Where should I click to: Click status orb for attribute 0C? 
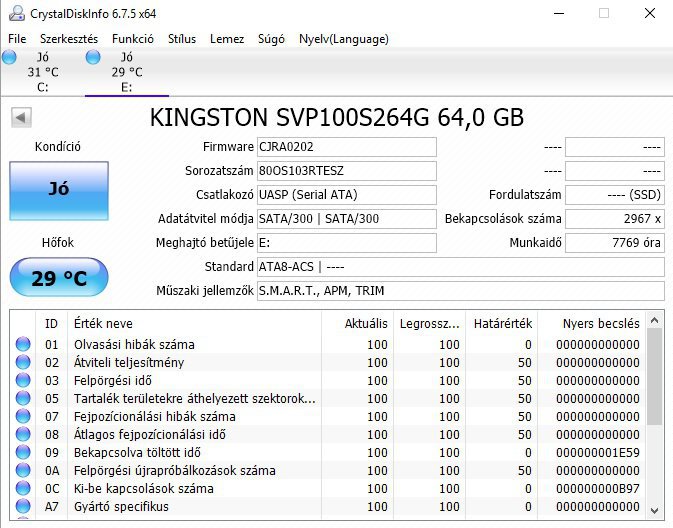[23, 489]
